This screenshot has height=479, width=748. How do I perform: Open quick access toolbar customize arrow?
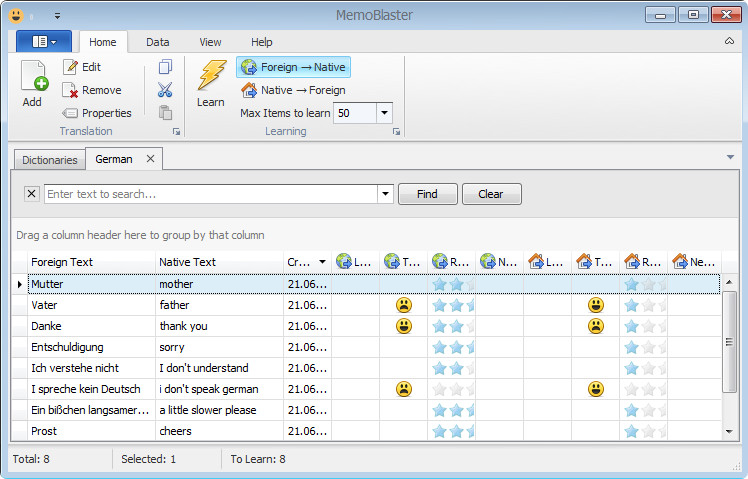click(x=57, y=16)
